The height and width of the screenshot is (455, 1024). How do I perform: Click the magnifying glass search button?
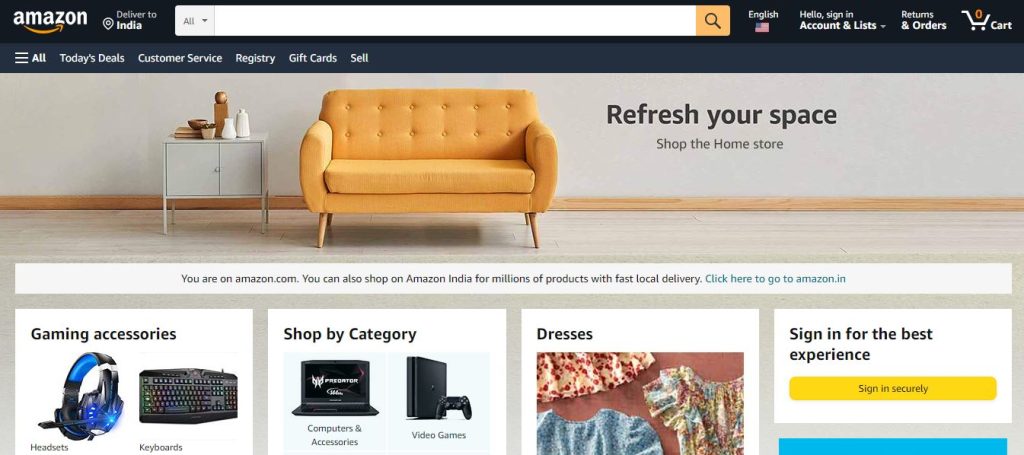(x=712, y=21)
